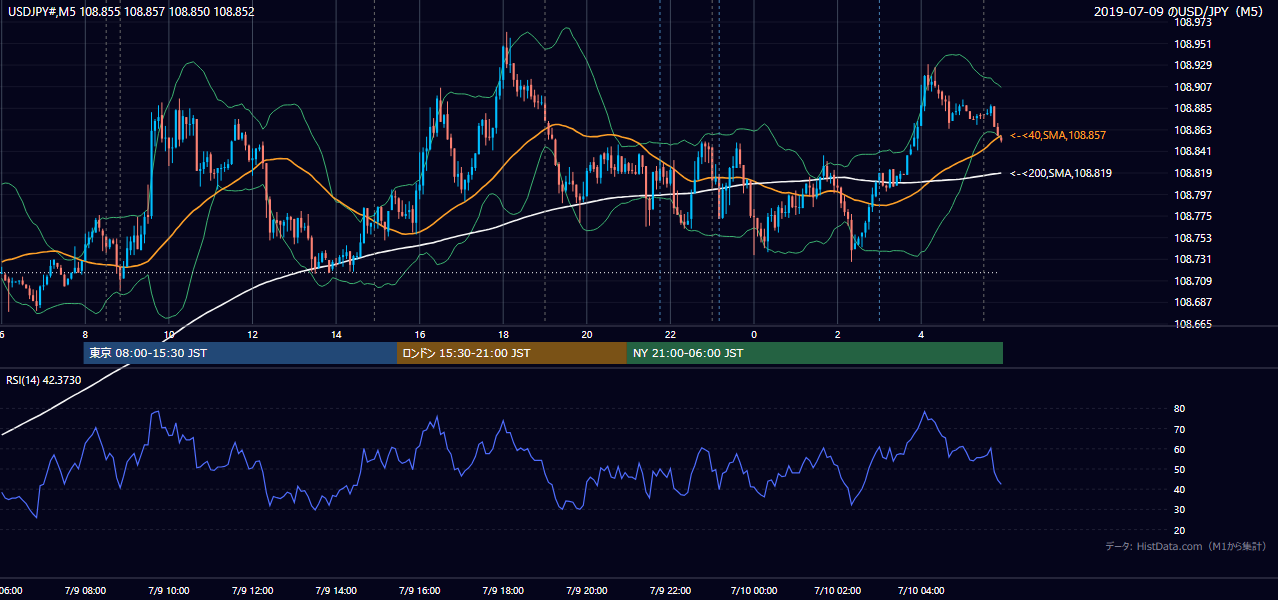Click RSI scale value 70

pos(1180,429)
